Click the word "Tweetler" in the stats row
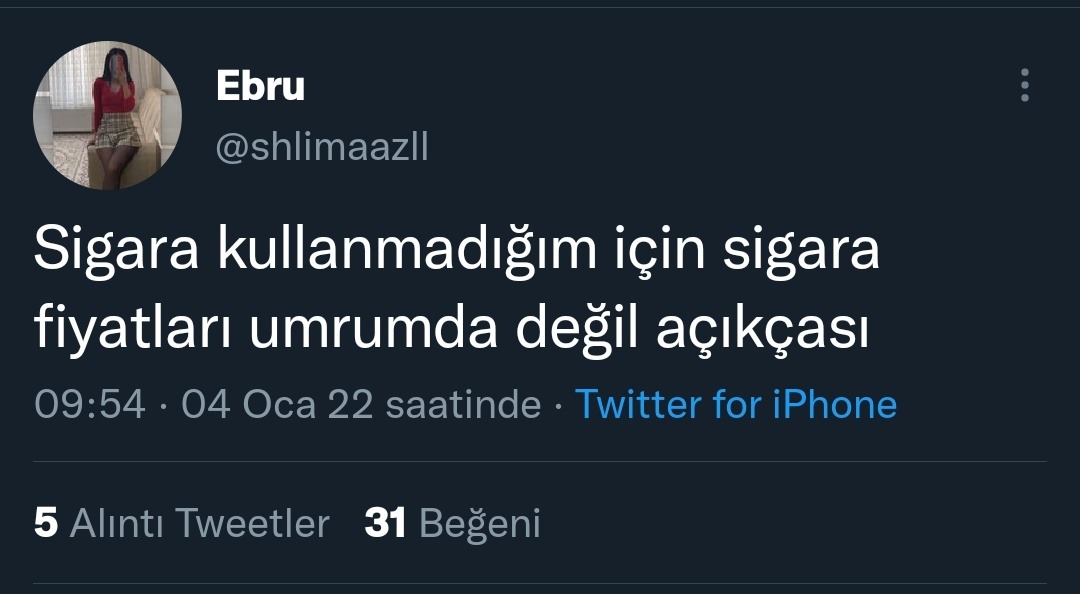The height and width of the screenshot is (594, 1080). (251, 523)
